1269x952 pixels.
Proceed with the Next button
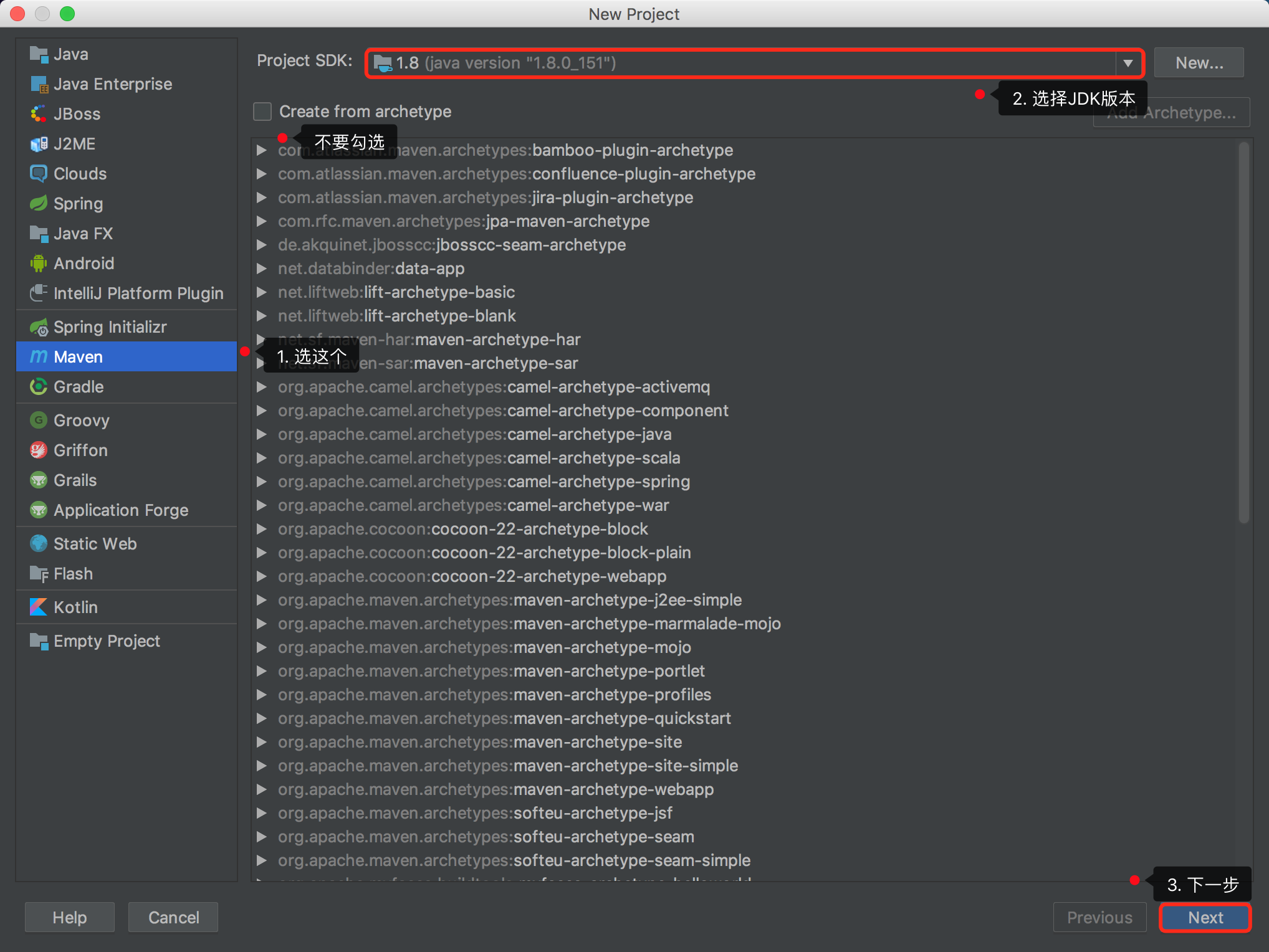(x=1205, y=918)
